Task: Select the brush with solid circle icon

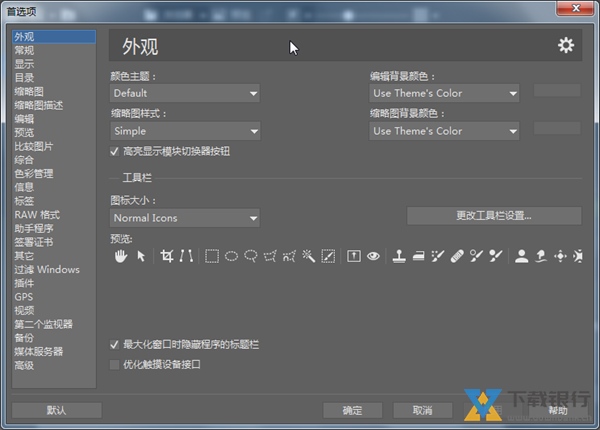Action: [496, 256]
